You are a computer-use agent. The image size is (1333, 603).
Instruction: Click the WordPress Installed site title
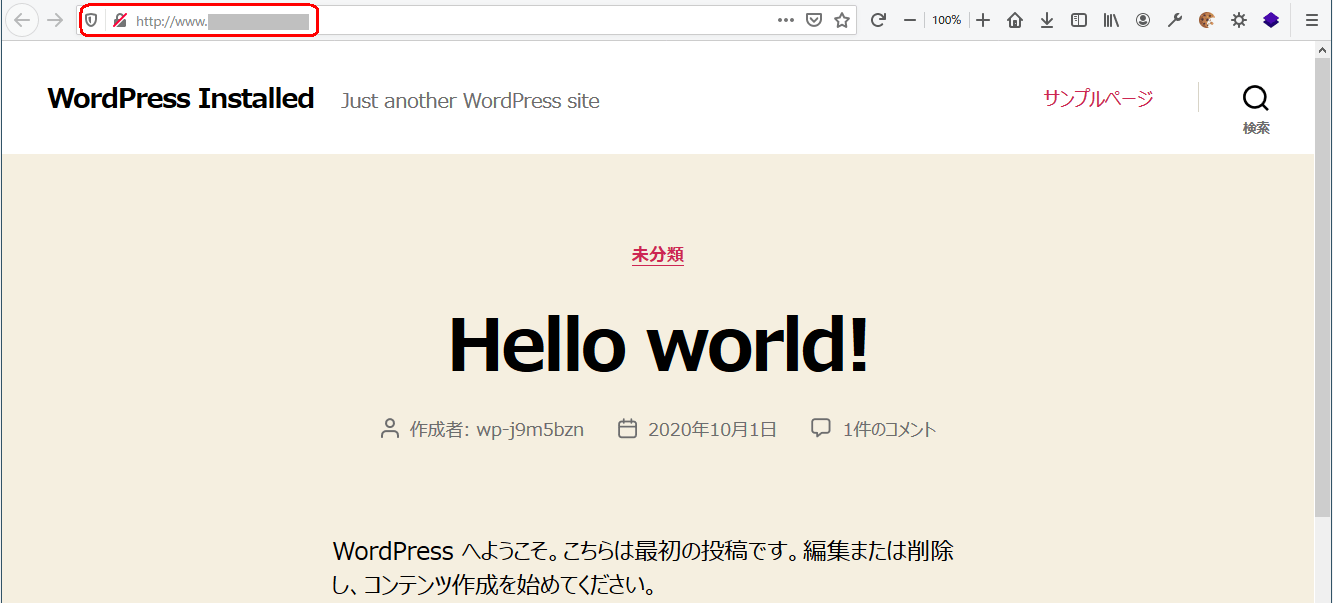pos(181,99)
